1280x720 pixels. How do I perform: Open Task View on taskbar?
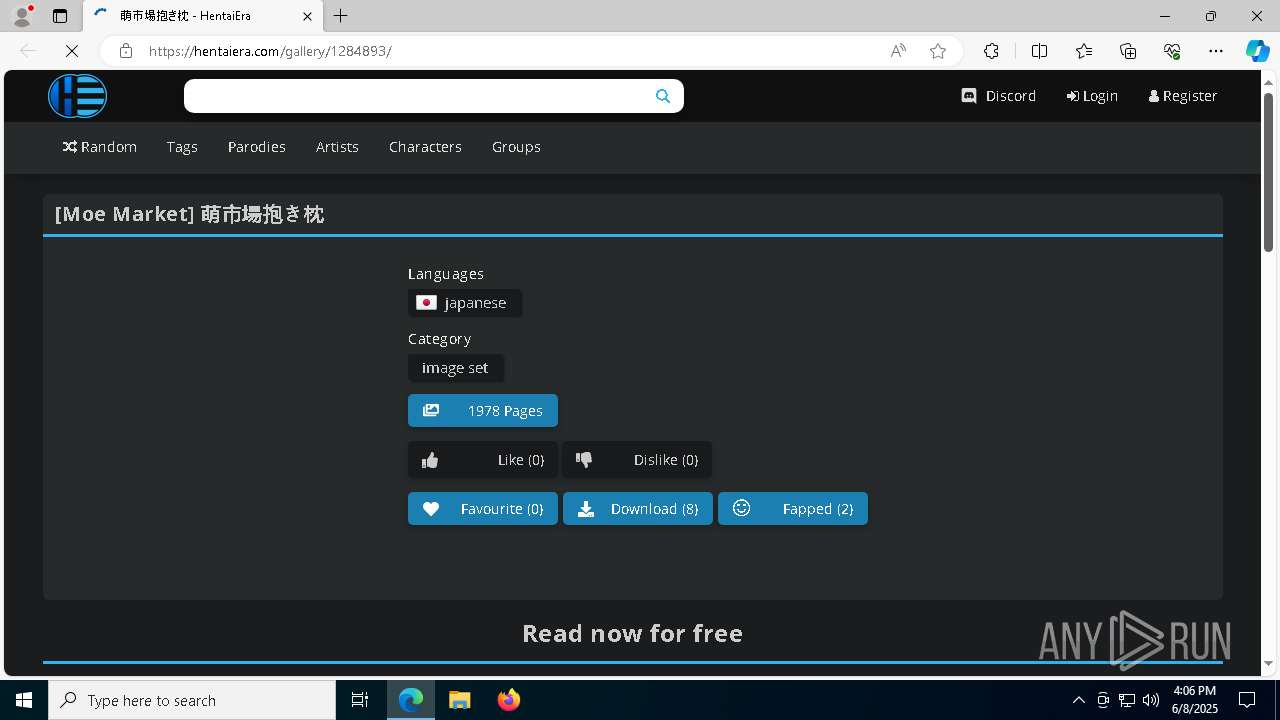tap(360, 700)
